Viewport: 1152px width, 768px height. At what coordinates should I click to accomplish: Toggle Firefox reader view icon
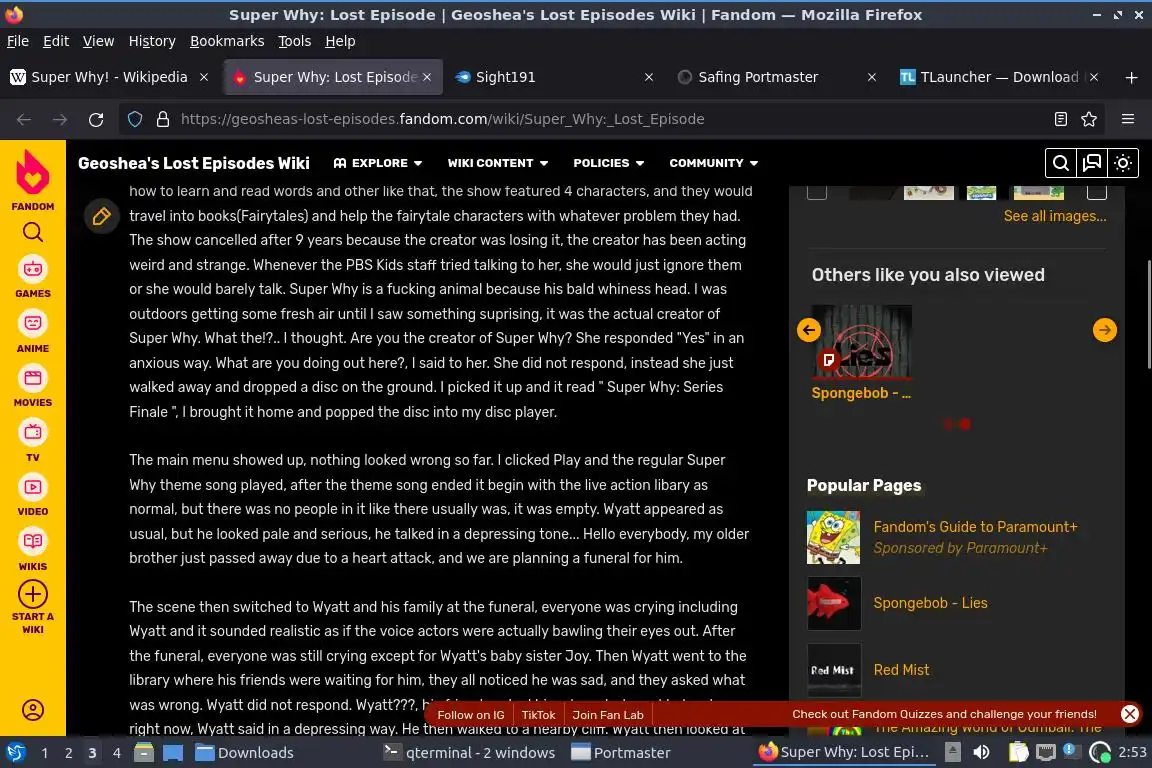[1060, 119]
